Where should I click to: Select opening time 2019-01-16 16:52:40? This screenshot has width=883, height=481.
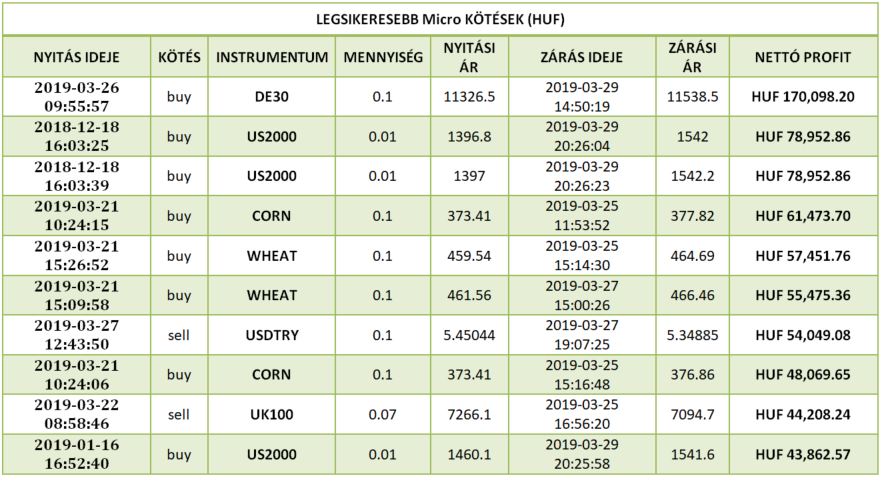pos(76,455)
